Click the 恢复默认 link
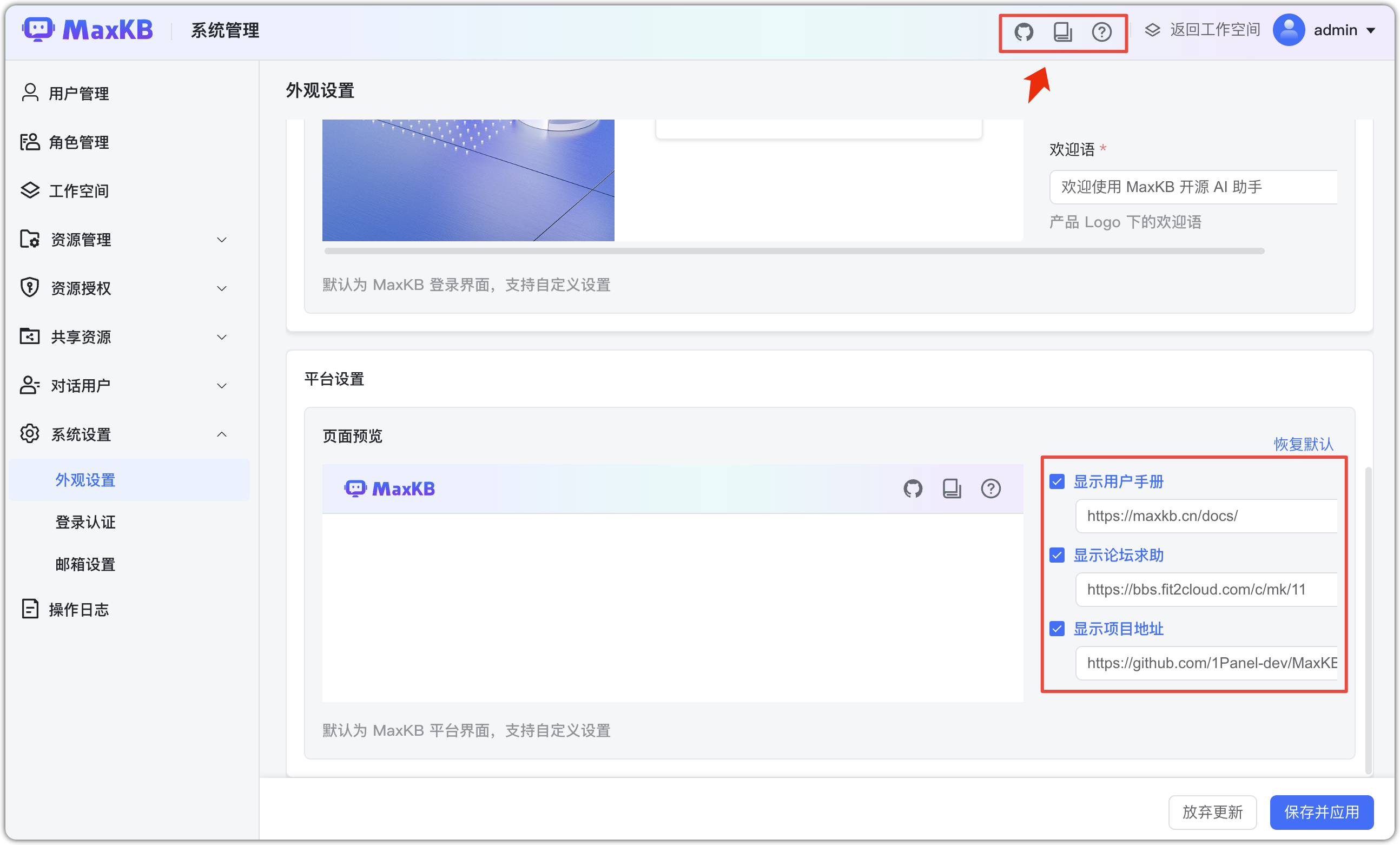This screenshot has width=1400, height=845. tap(1303, 444)
